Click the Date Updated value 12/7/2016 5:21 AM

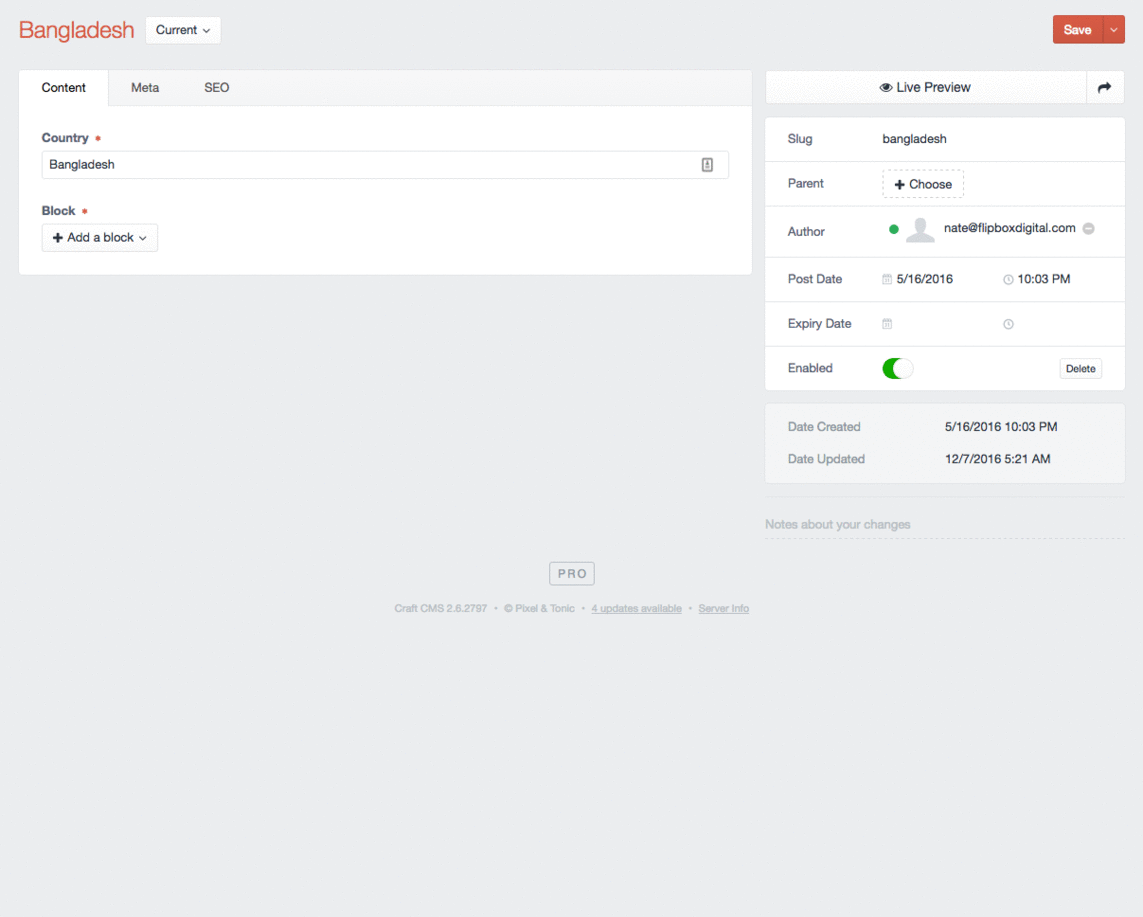tap(997, 459)
